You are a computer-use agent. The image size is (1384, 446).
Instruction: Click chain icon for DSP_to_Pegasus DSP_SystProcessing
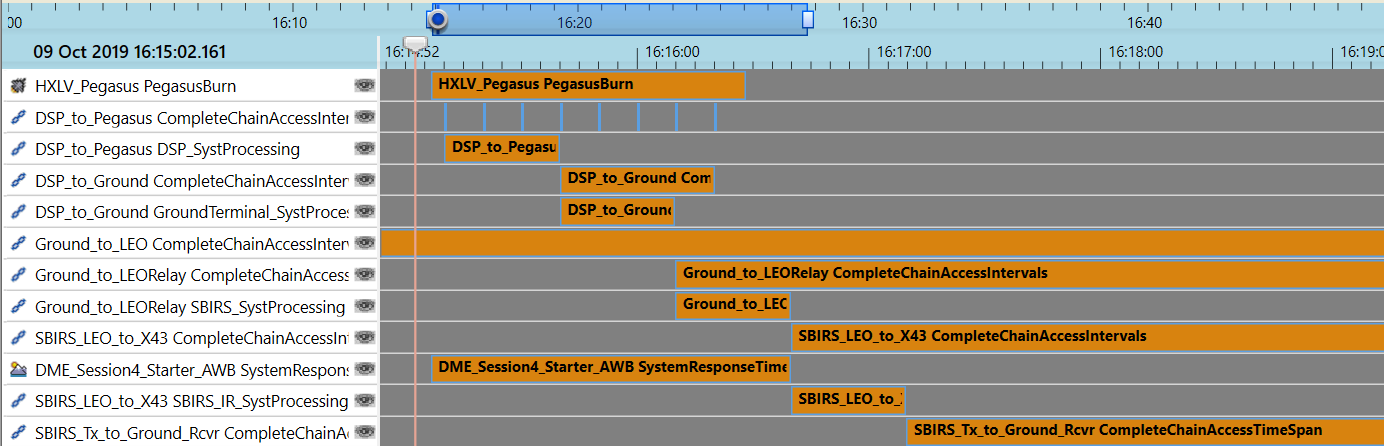pos(17,149)
